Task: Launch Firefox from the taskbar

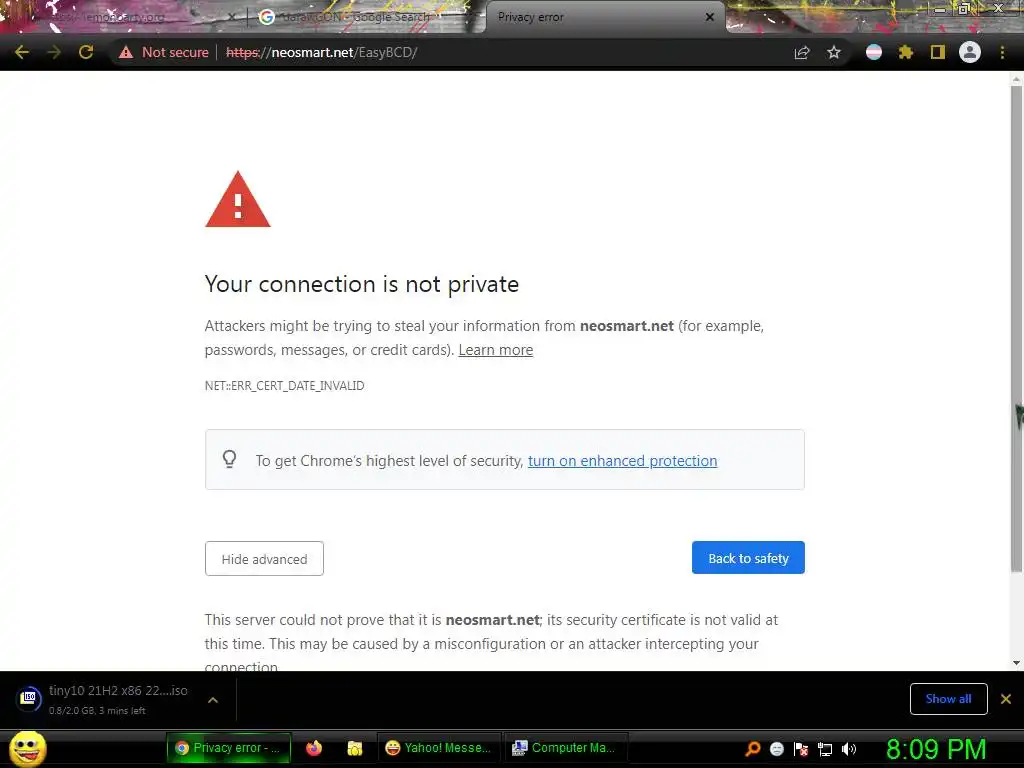Action: click(314, 748)
